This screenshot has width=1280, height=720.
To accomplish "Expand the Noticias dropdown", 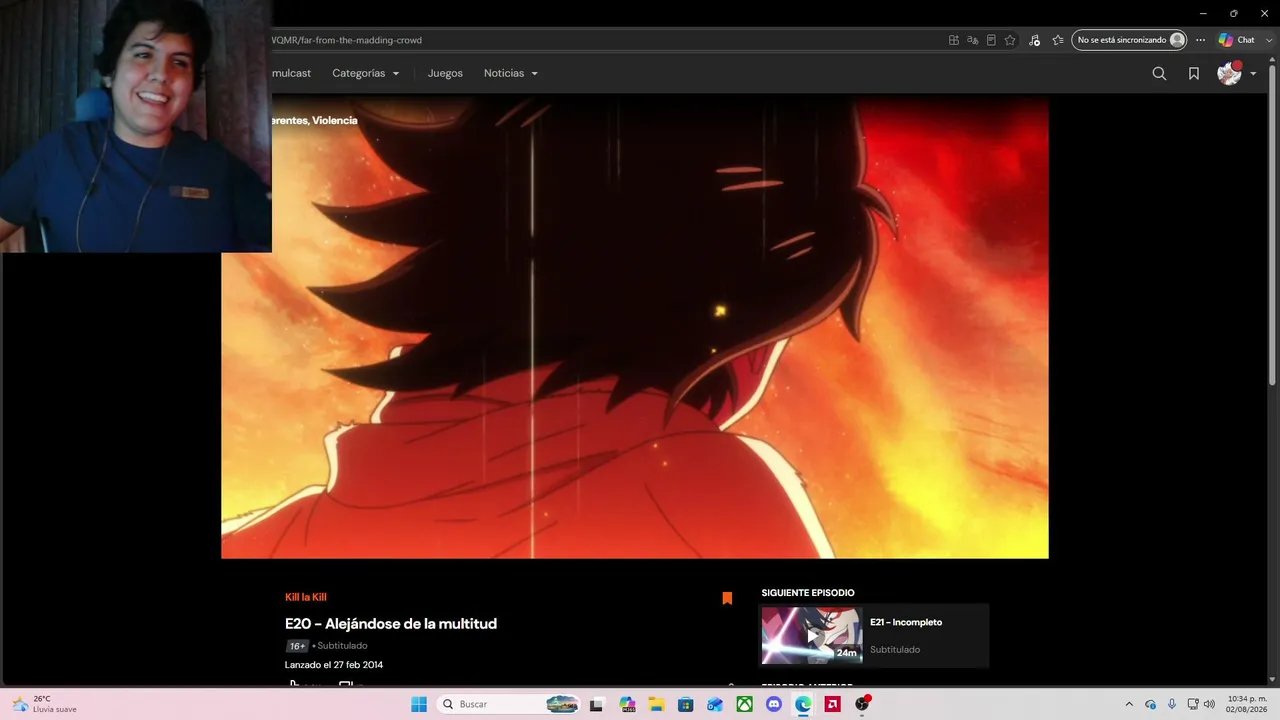I will tap(511, 73).
